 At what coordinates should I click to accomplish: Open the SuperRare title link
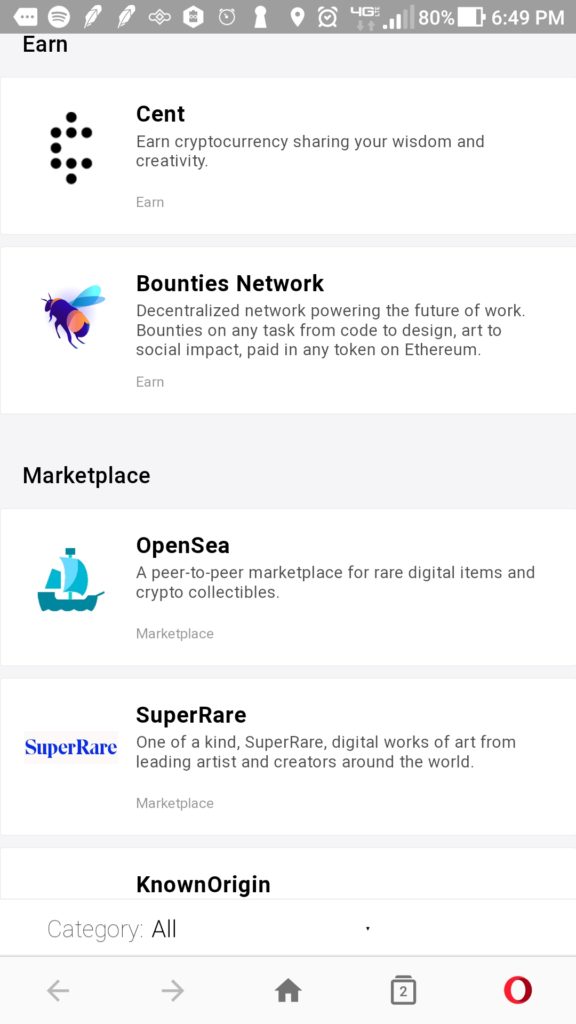pyautogui.click(x=191, y=714)
